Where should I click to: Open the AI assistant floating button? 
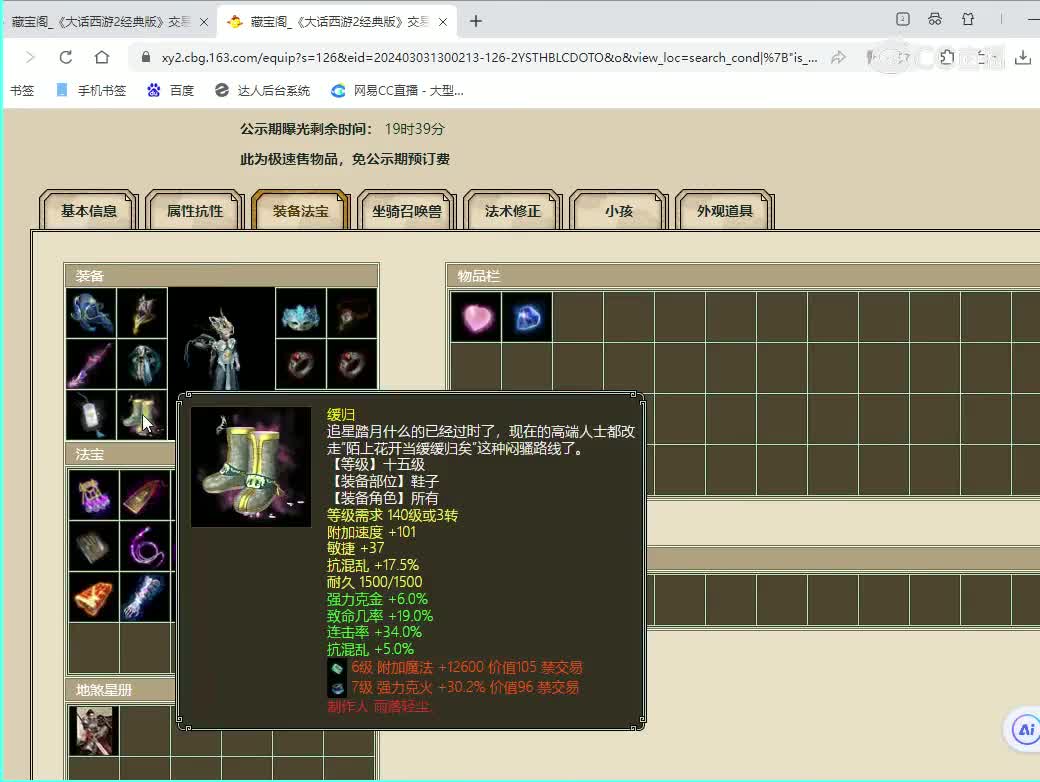tap(1025, 730)
